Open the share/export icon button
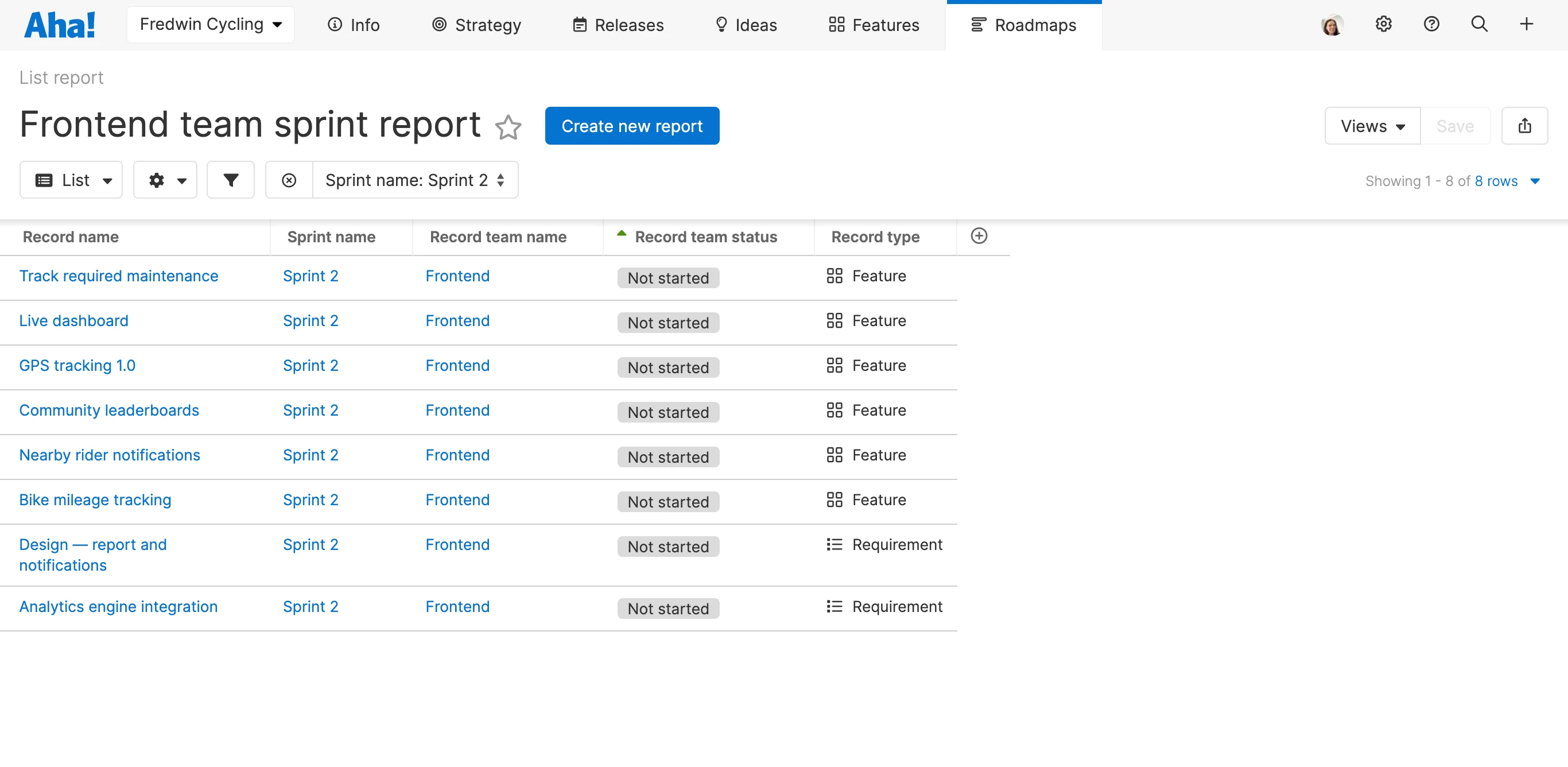 [x=1524, y=126]
